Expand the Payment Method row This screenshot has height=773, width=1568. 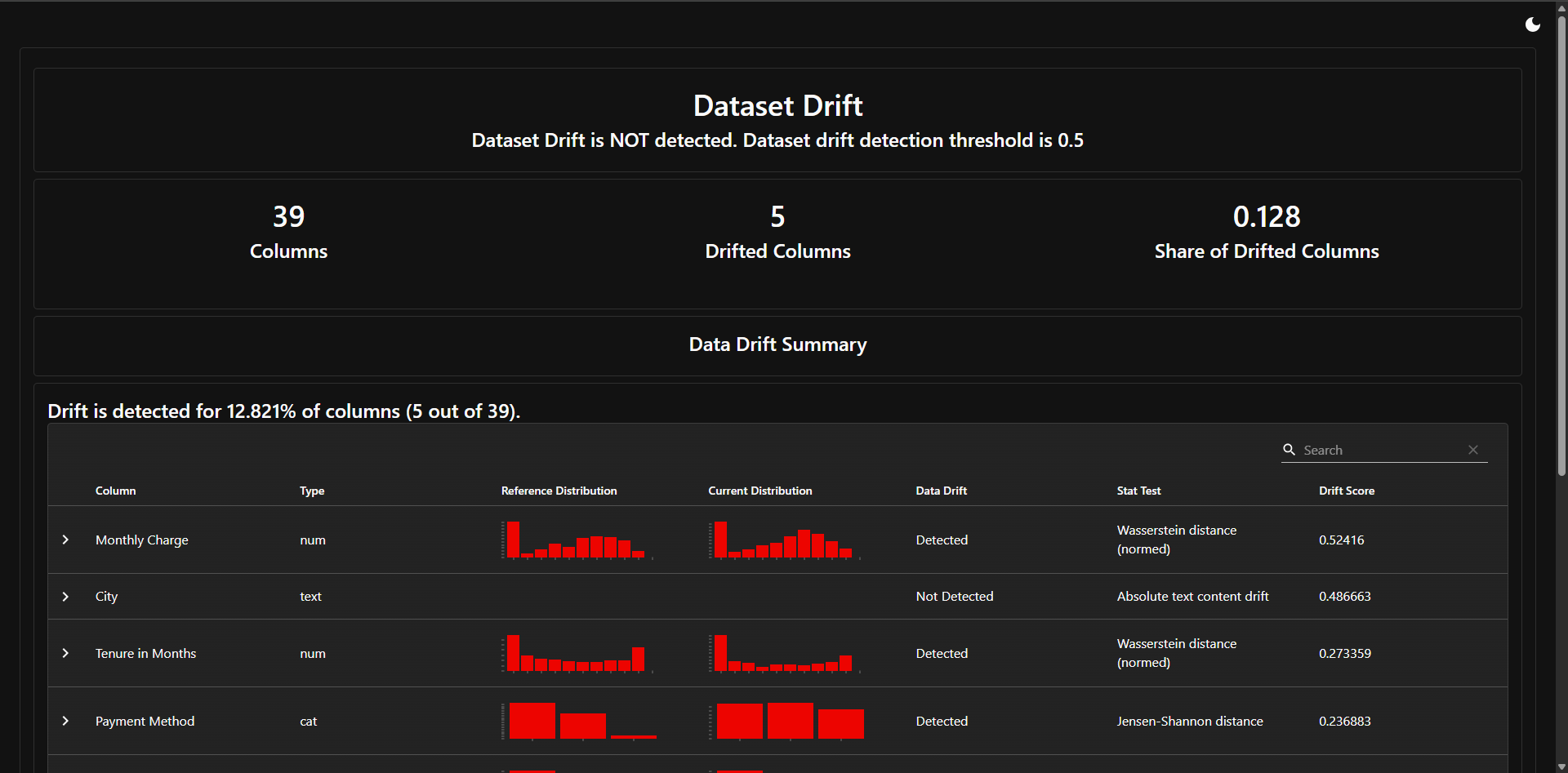pyautogui.click(x=65, y=721)
